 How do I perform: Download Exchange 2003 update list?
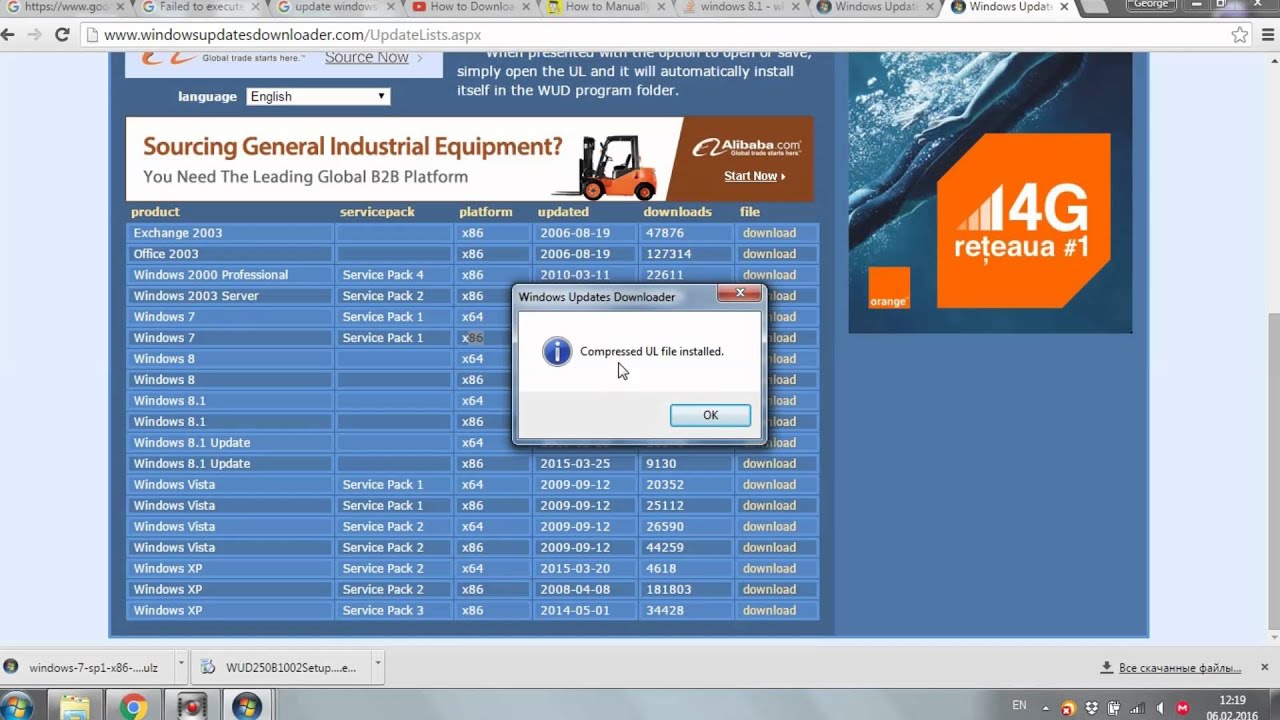coord(769,233)
